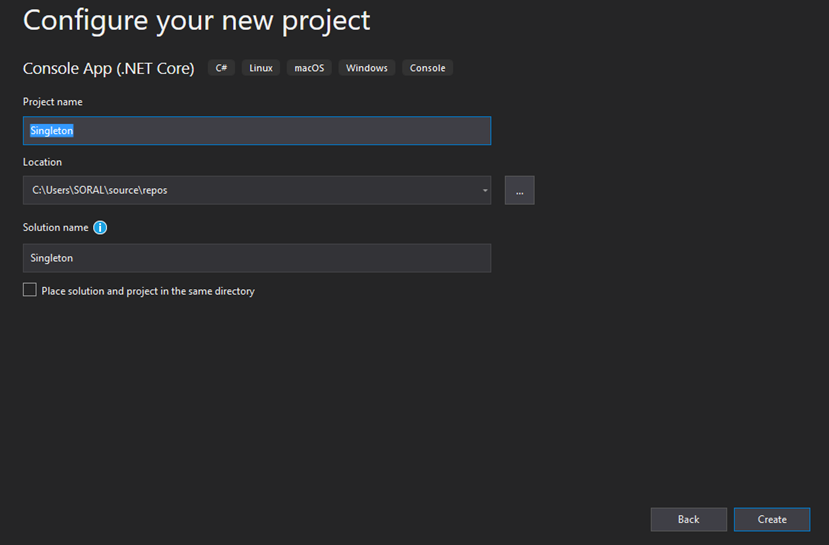Screen dimensions: 829x545
Task: Focus the Project name text field
Action: [x=257, y=131]
